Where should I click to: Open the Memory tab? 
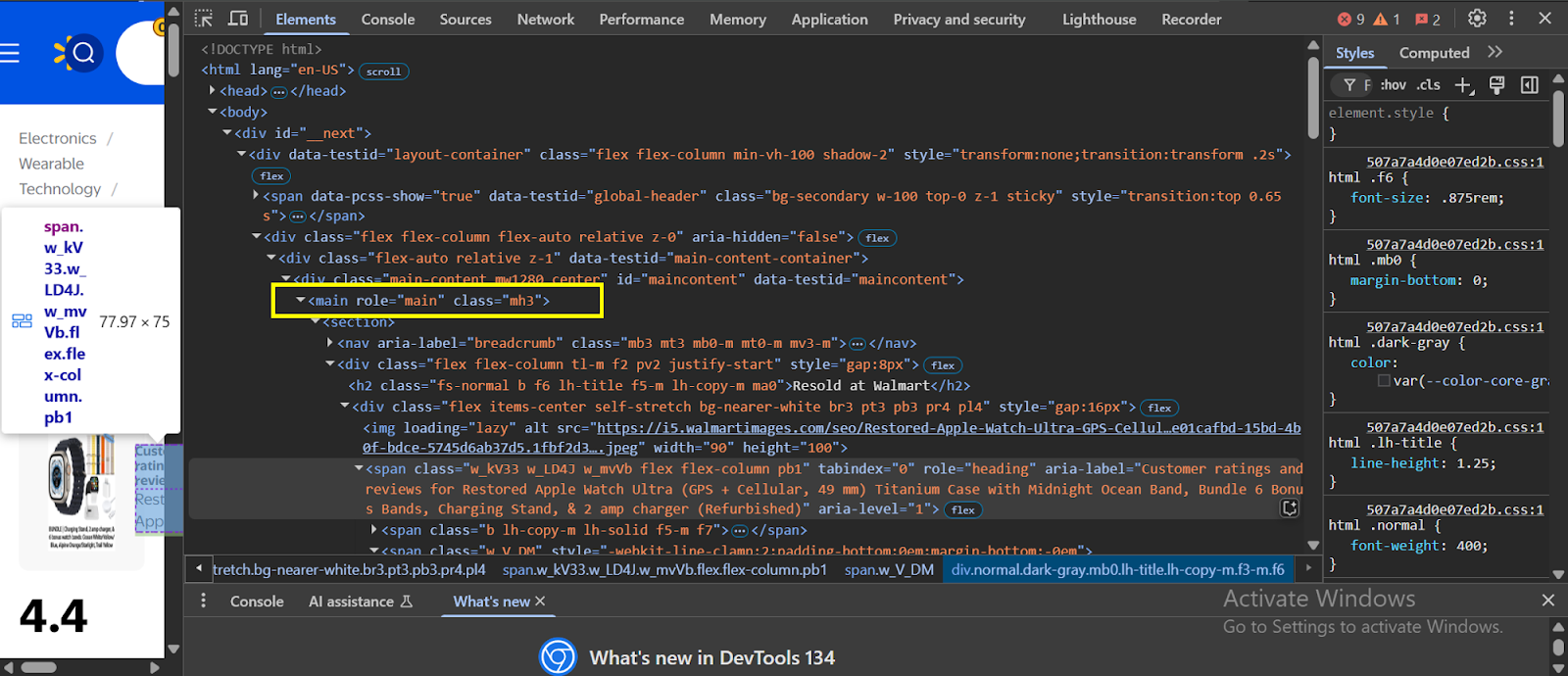coord(738,19)
